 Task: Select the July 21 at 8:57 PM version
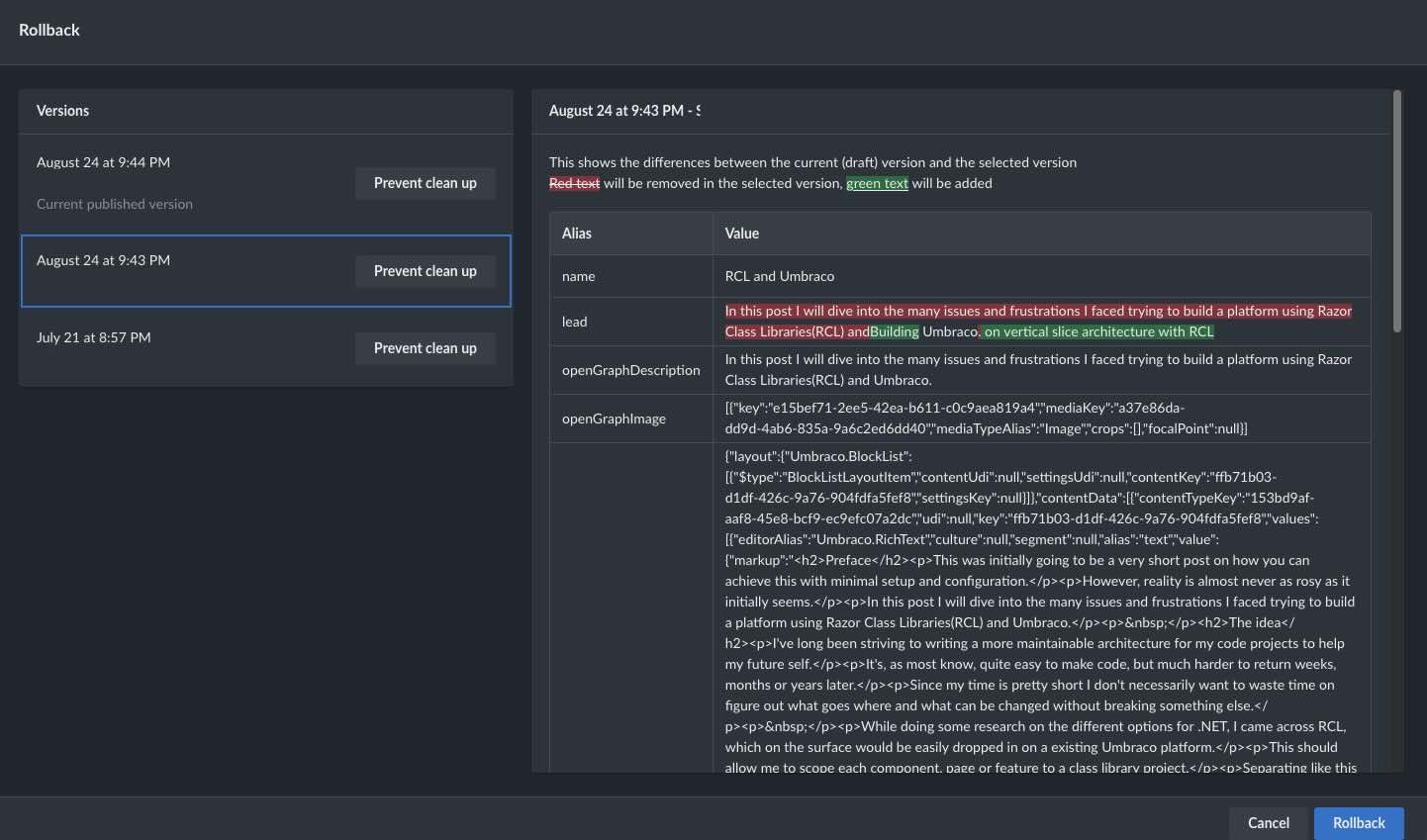coord(94,337)
